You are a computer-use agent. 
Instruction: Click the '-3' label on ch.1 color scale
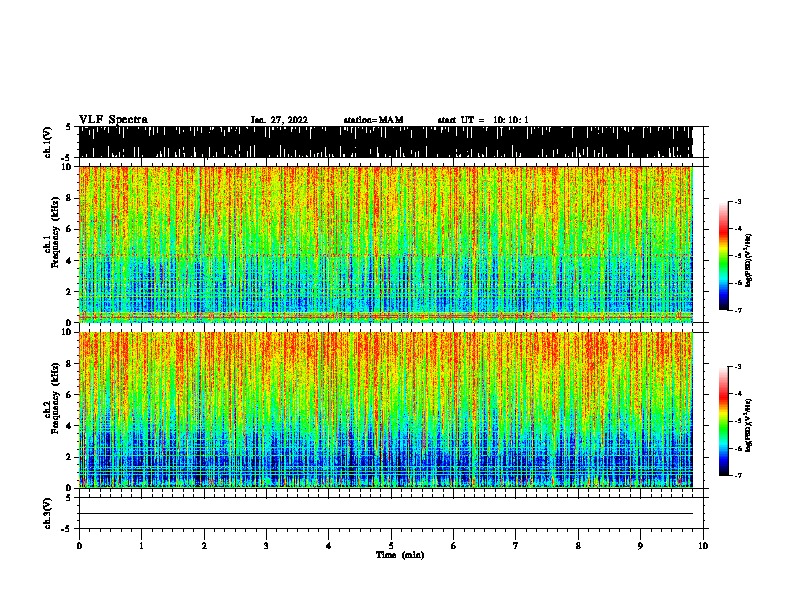click(x=738, y=201)
